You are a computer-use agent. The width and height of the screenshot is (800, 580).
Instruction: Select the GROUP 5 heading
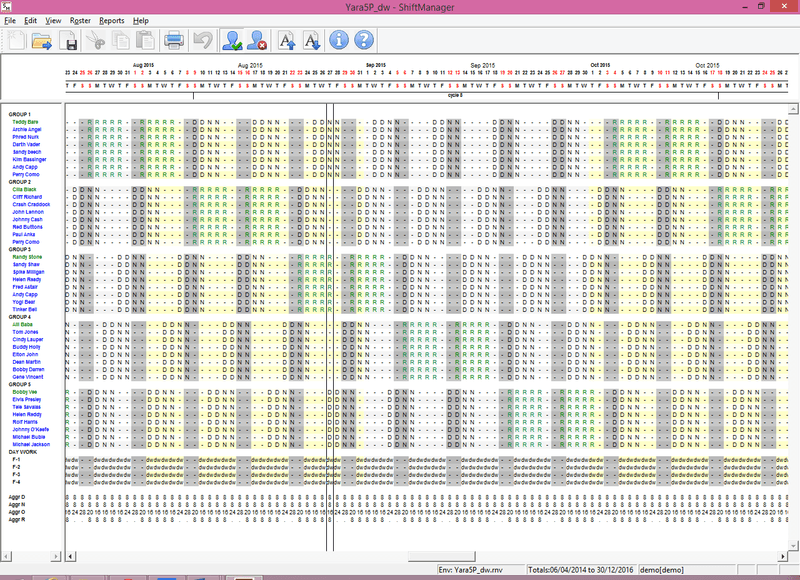[20, 384]
